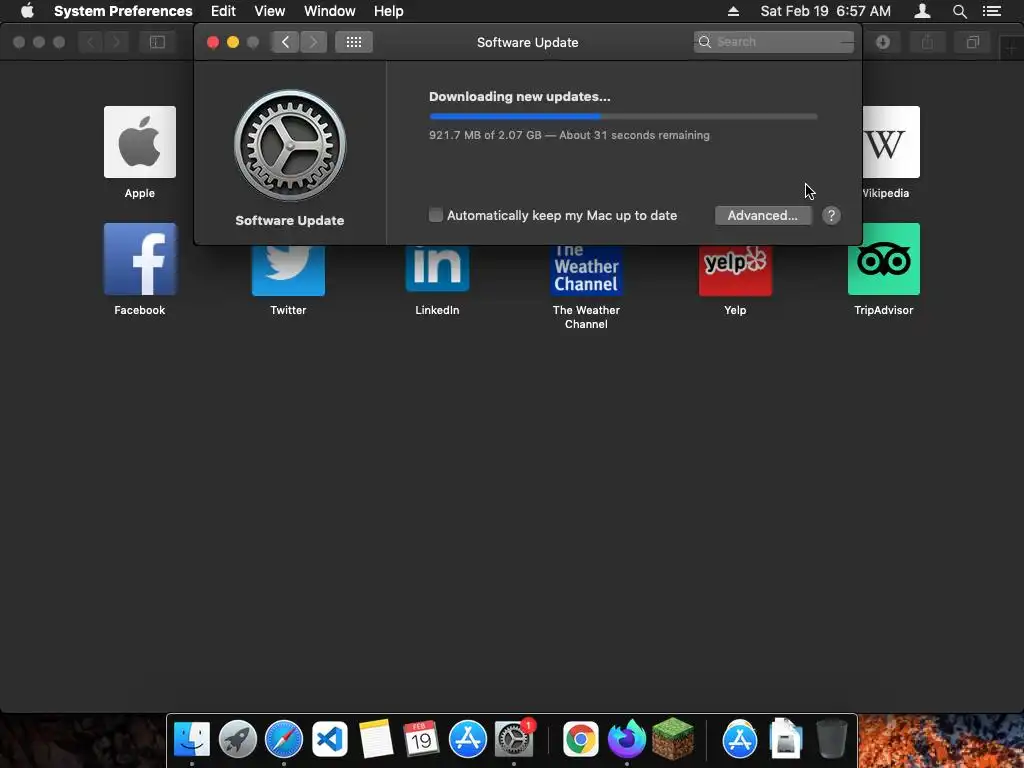The height and width of the screenshot is (768, 1024).
Task: Open the Facebook favorite in Safari
Action: pos(140,259)
